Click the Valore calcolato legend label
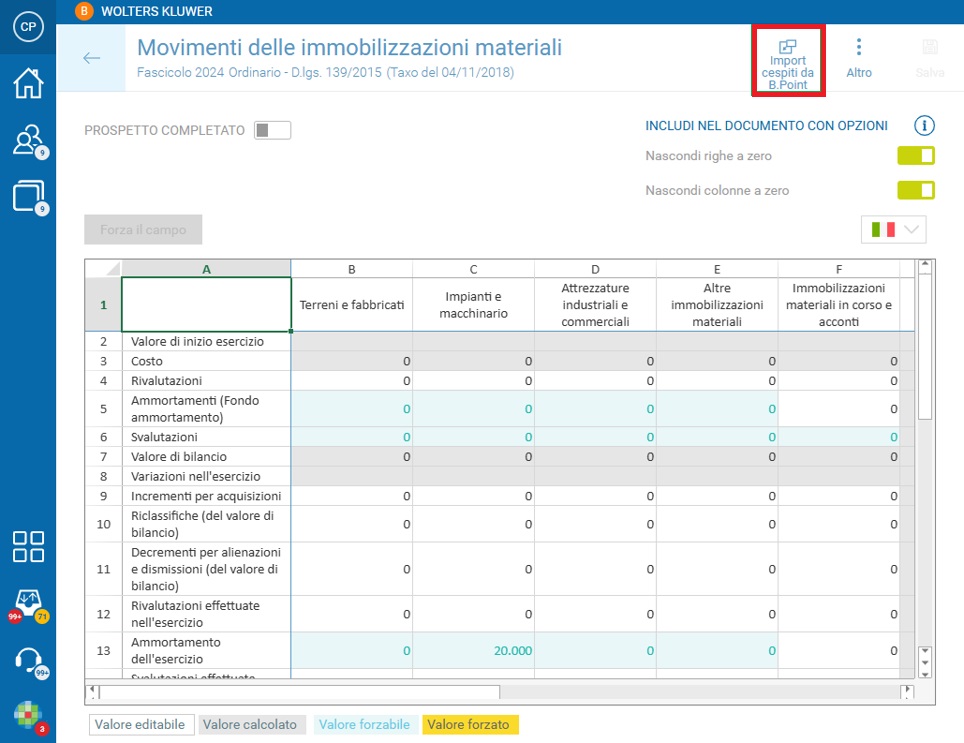The image size is (964, 743). [250, 725]
